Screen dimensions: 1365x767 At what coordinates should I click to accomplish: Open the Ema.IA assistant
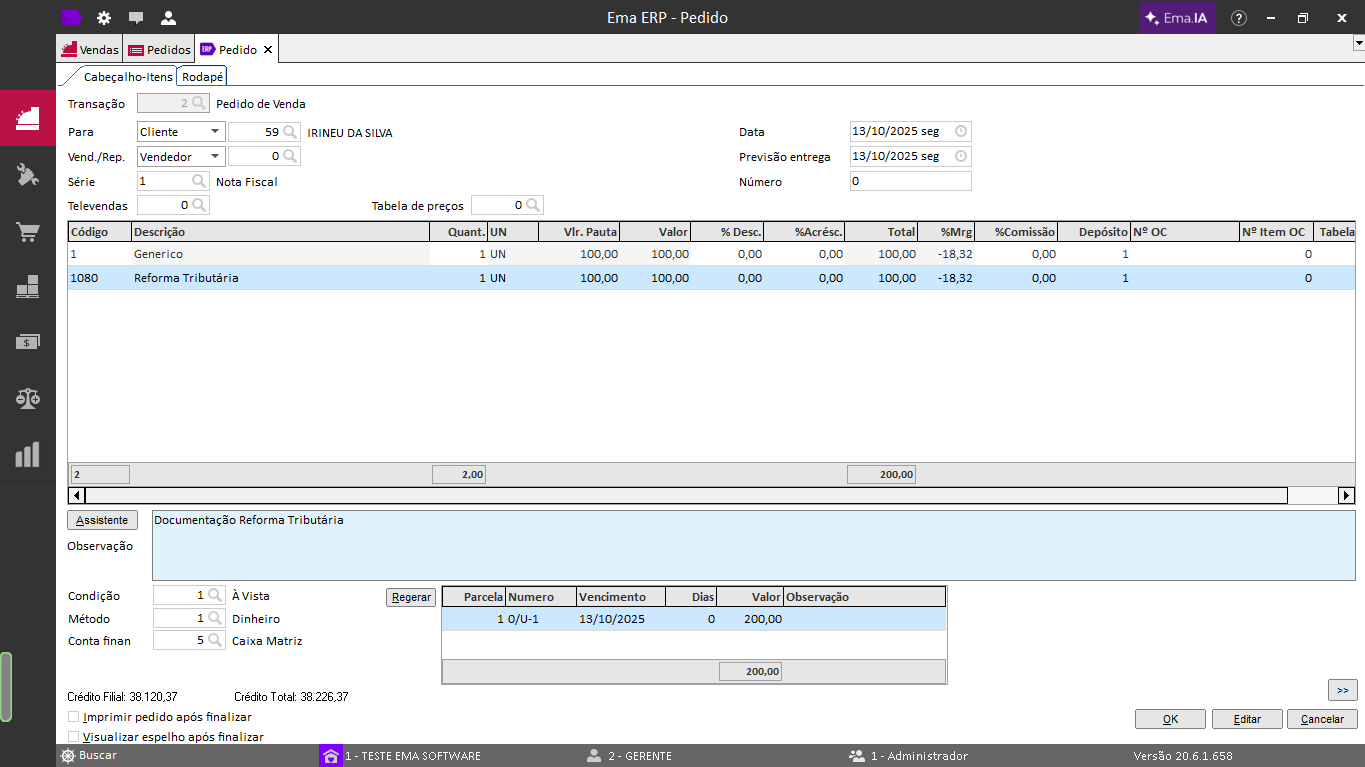[x=1177, y=18]
